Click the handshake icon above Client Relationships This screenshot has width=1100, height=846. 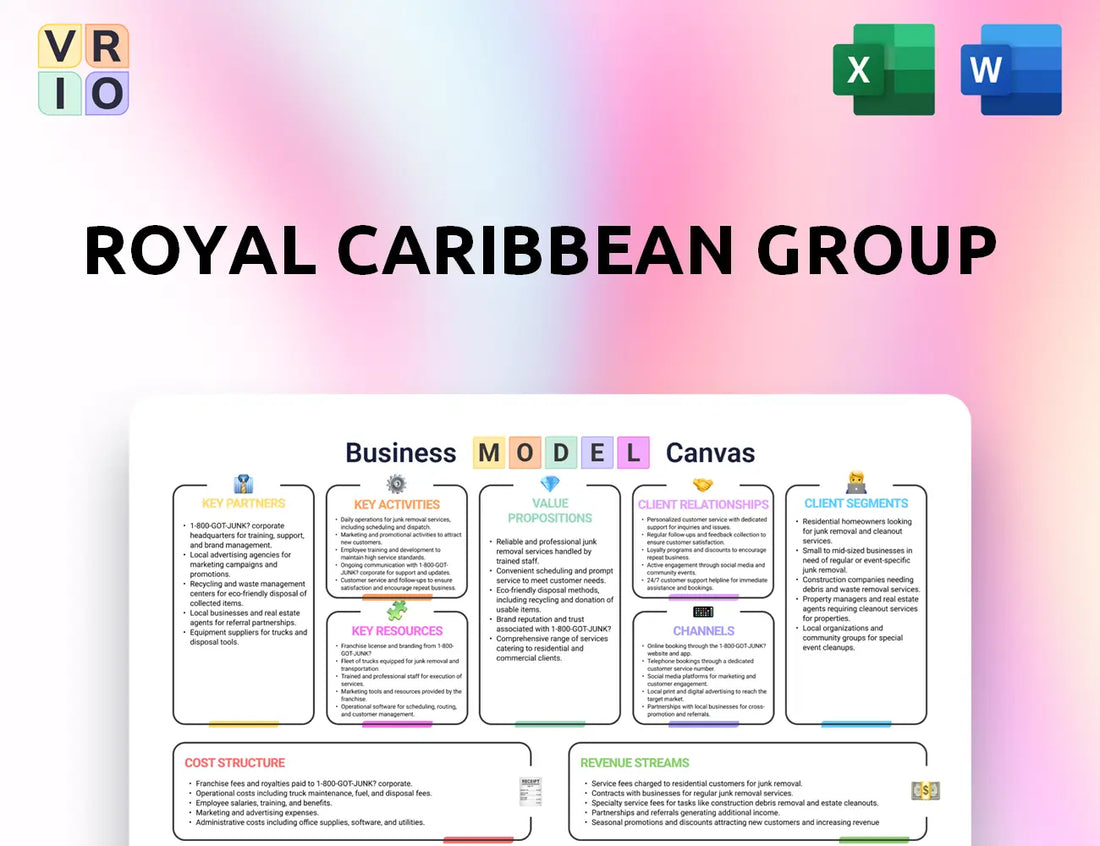tap(703, 485)
